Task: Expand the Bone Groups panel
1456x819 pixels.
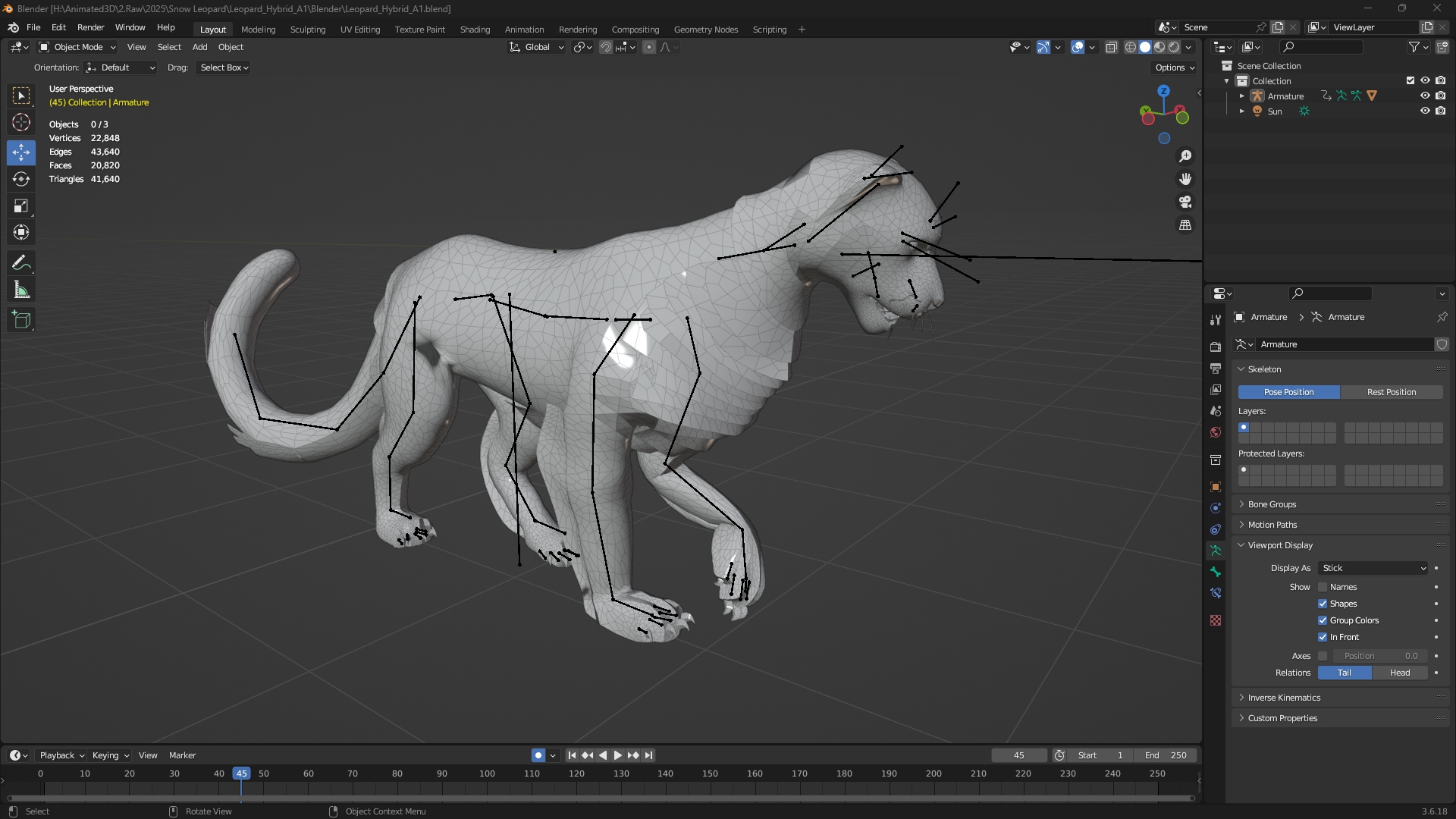Action: coord(1272,504)
